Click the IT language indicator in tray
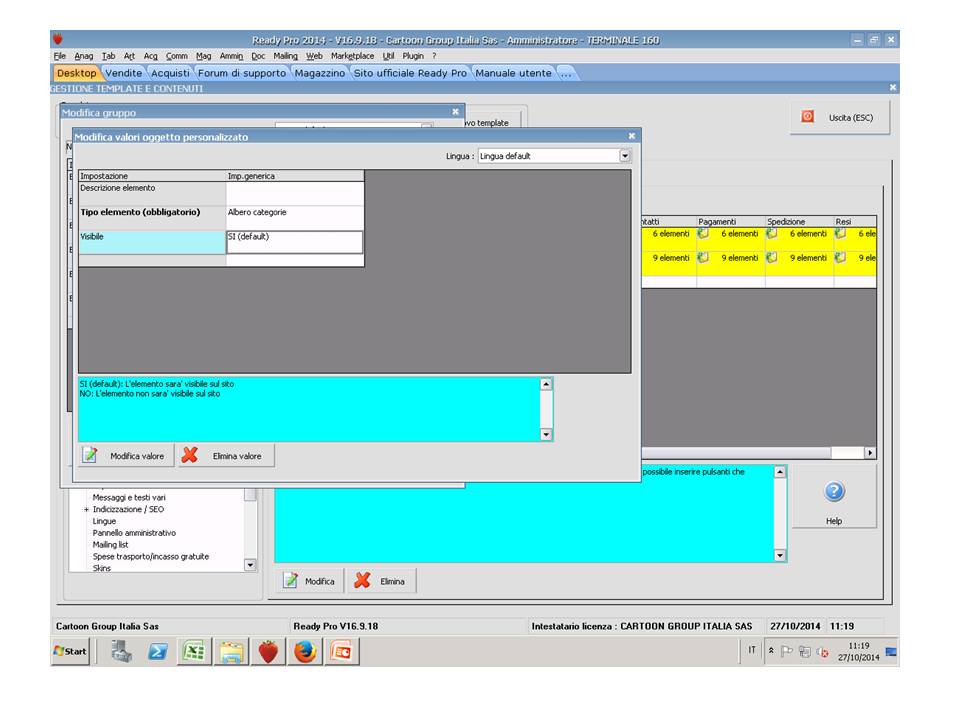The height and width of the screenshot is (720, 960). click(752, 650)
